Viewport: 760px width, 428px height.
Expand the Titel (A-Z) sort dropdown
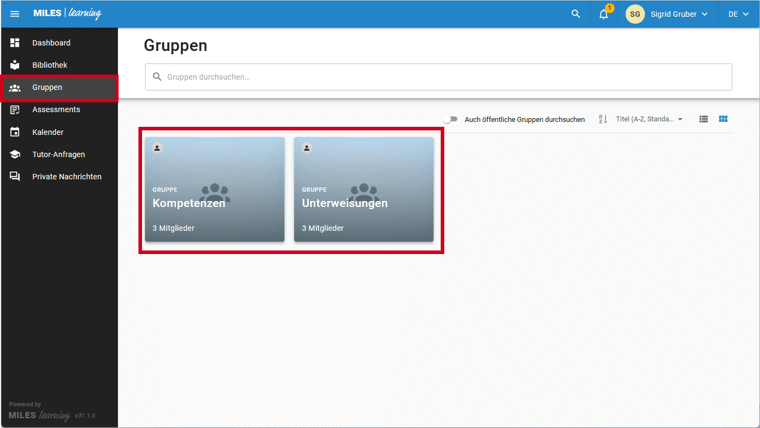(650, 119)
